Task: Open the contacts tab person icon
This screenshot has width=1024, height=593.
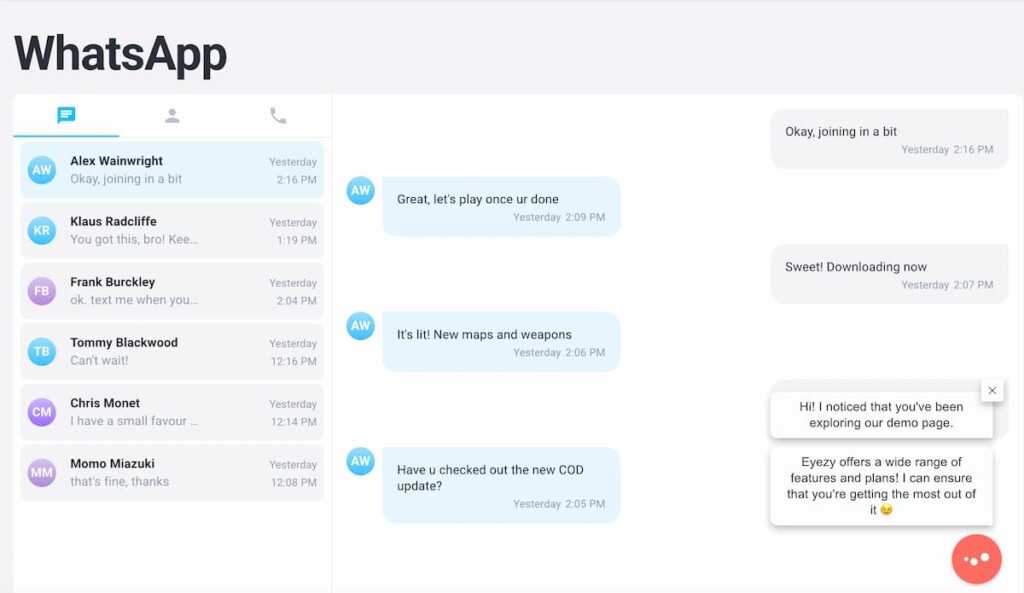Action: [x=172, y=116]
